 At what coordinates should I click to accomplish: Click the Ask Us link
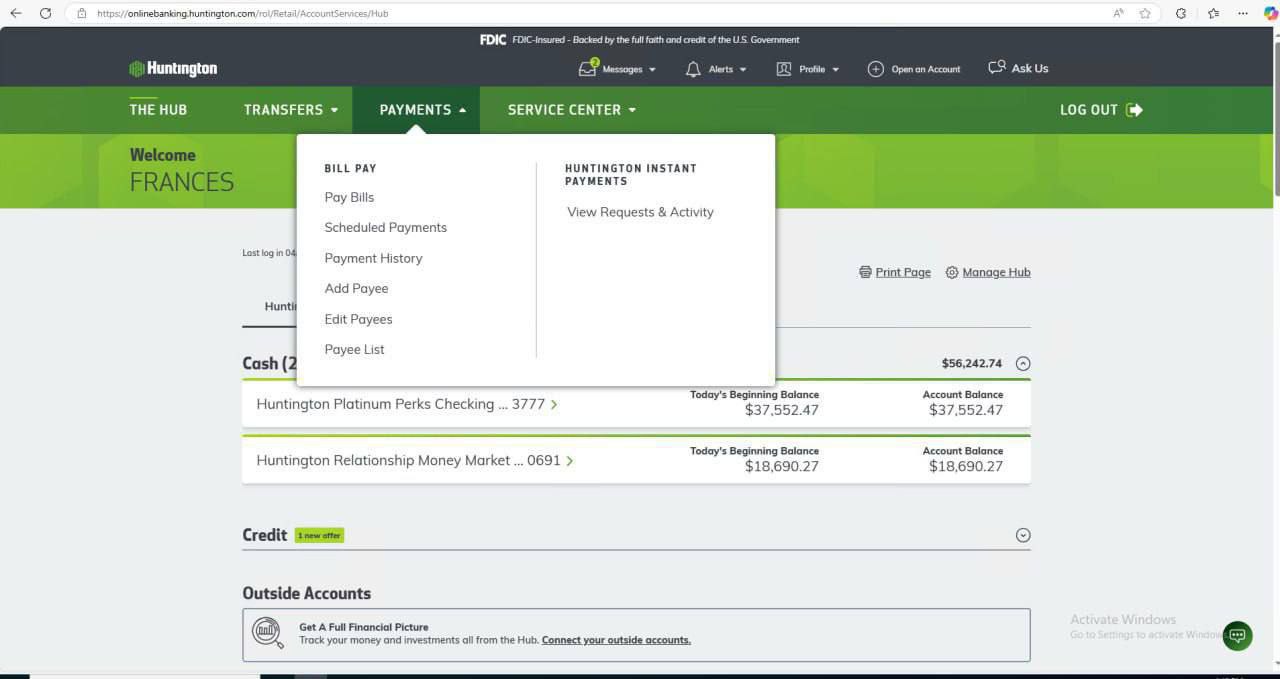point(1030,68)
